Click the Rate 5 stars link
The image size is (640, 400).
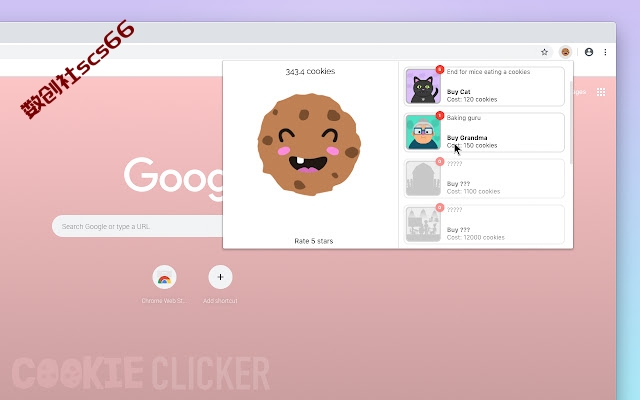point(313,241)
